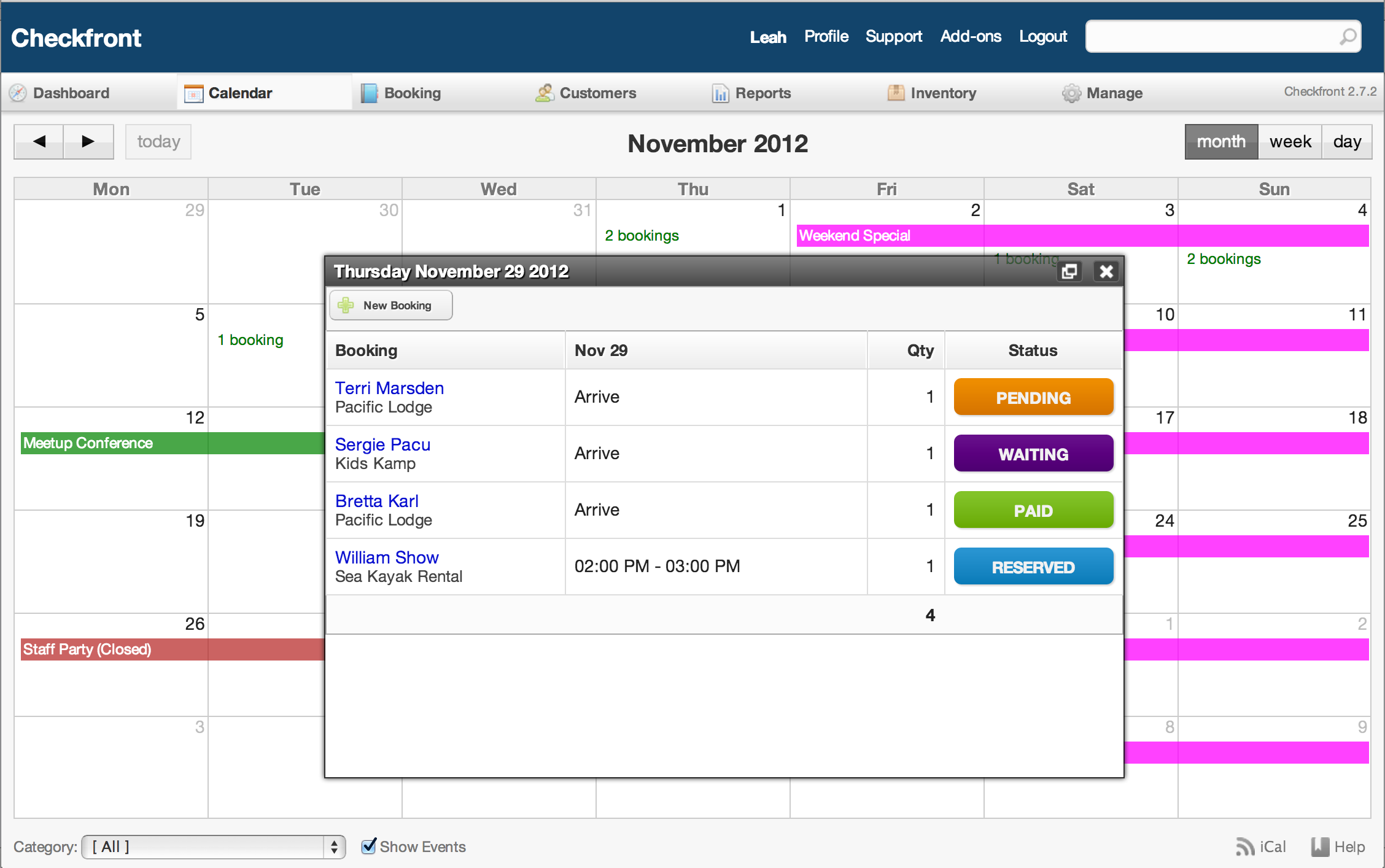The height and width of the screenshot is (868, 1385).
Task: Open the Inventory section icon
Action: tap(893, 92)
